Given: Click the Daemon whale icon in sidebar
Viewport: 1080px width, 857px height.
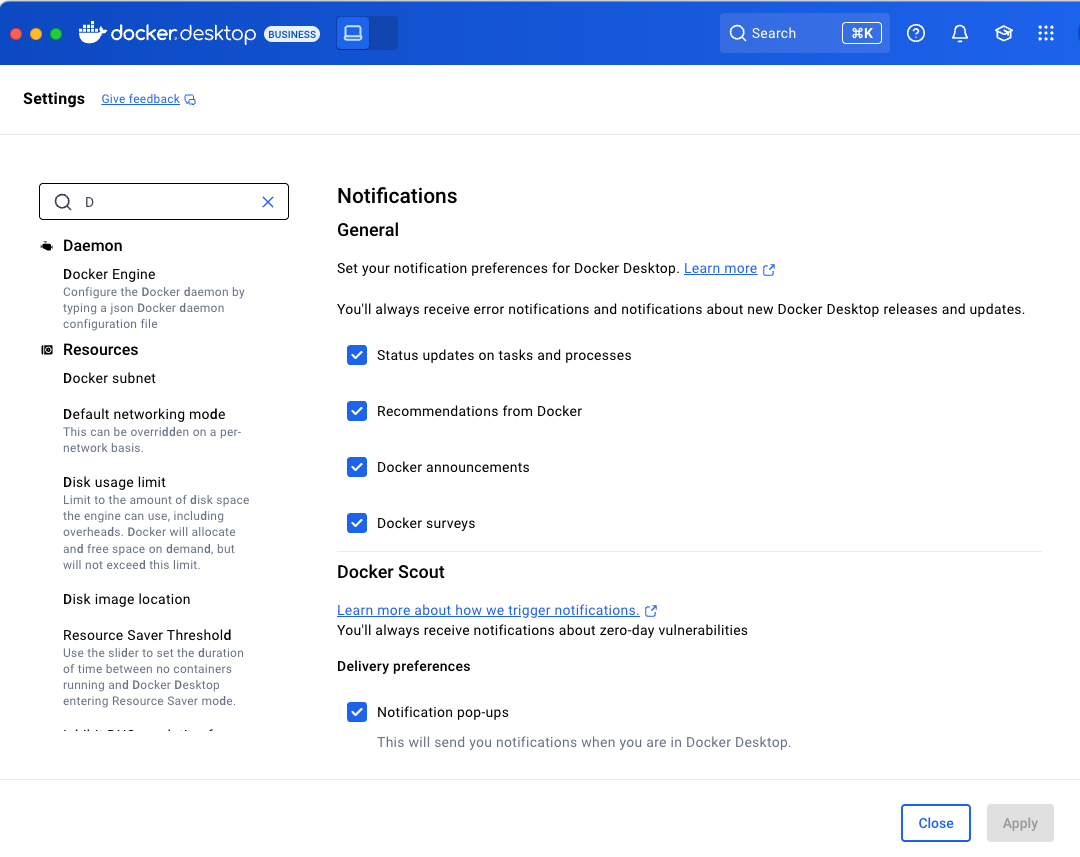Looking at the screenshot, I should coord(46,245).
